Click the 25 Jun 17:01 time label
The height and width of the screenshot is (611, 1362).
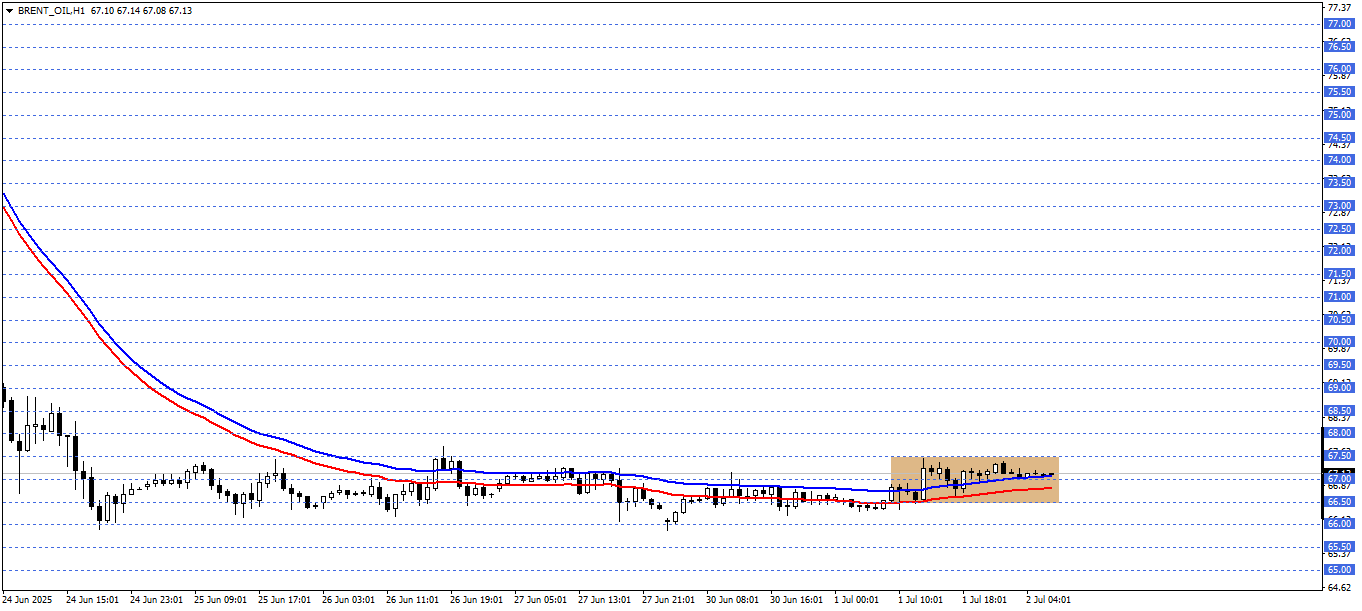pyautogui.click(x=285, y=600)
